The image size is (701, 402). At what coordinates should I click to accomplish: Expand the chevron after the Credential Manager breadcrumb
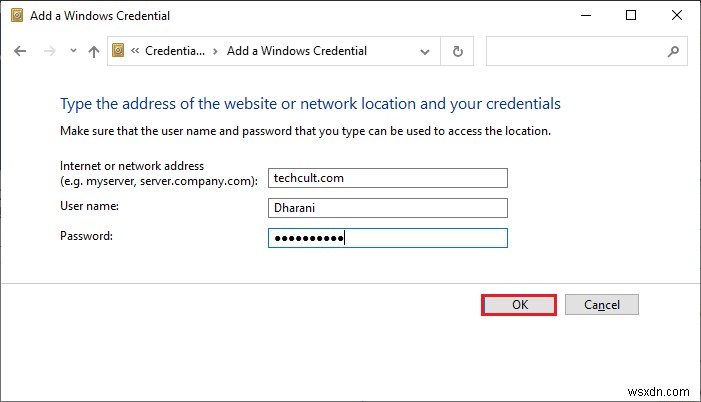pos(215,51)
